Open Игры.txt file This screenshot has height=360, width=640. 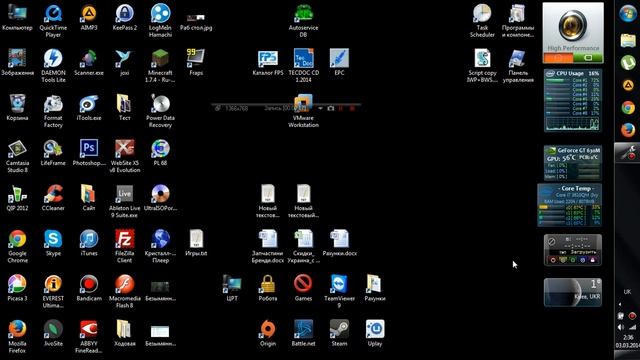click(x=196, y=243)
